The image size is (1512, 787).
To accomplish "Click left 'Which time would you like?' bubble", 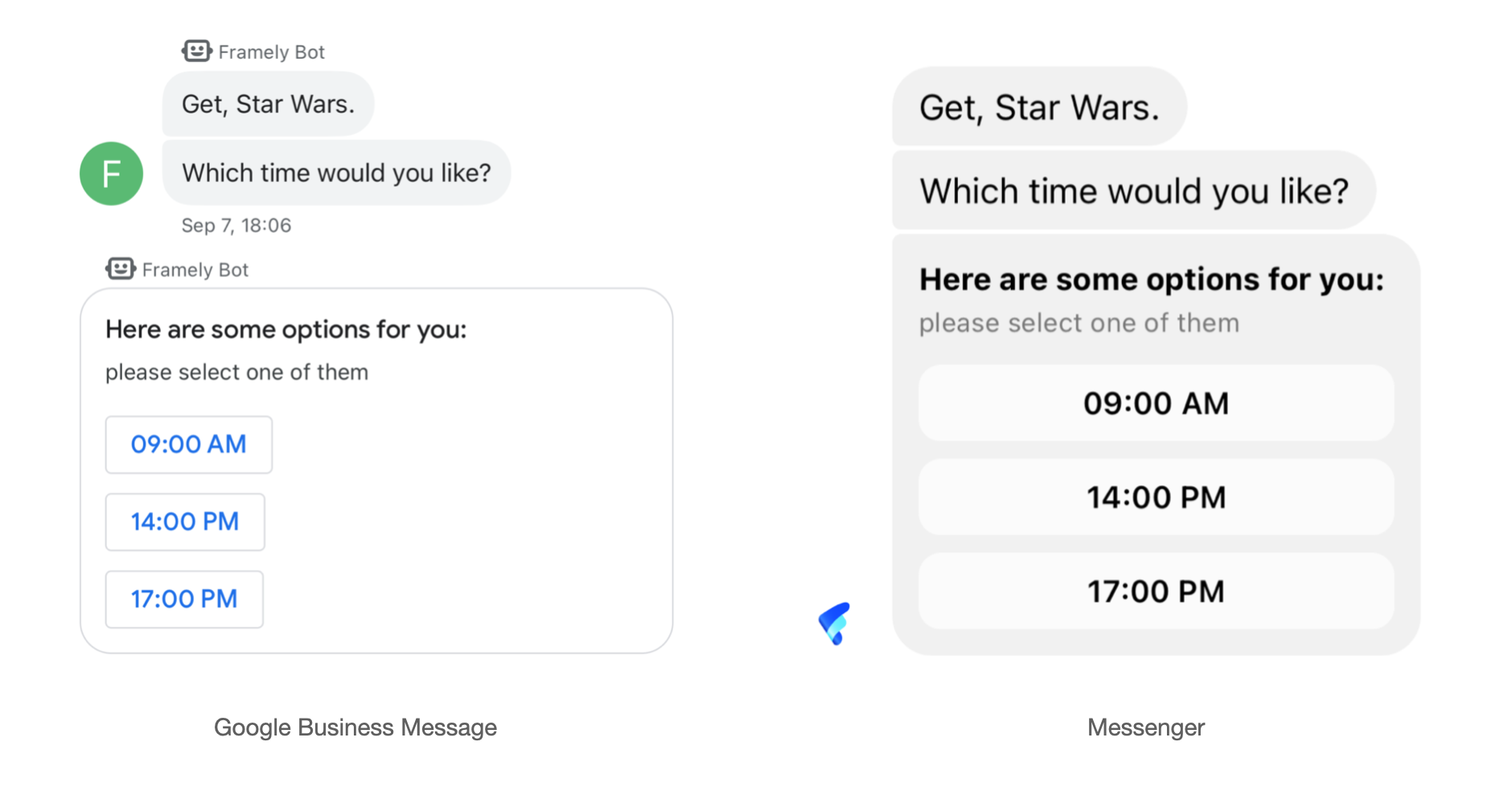I will tap(336, 173).
